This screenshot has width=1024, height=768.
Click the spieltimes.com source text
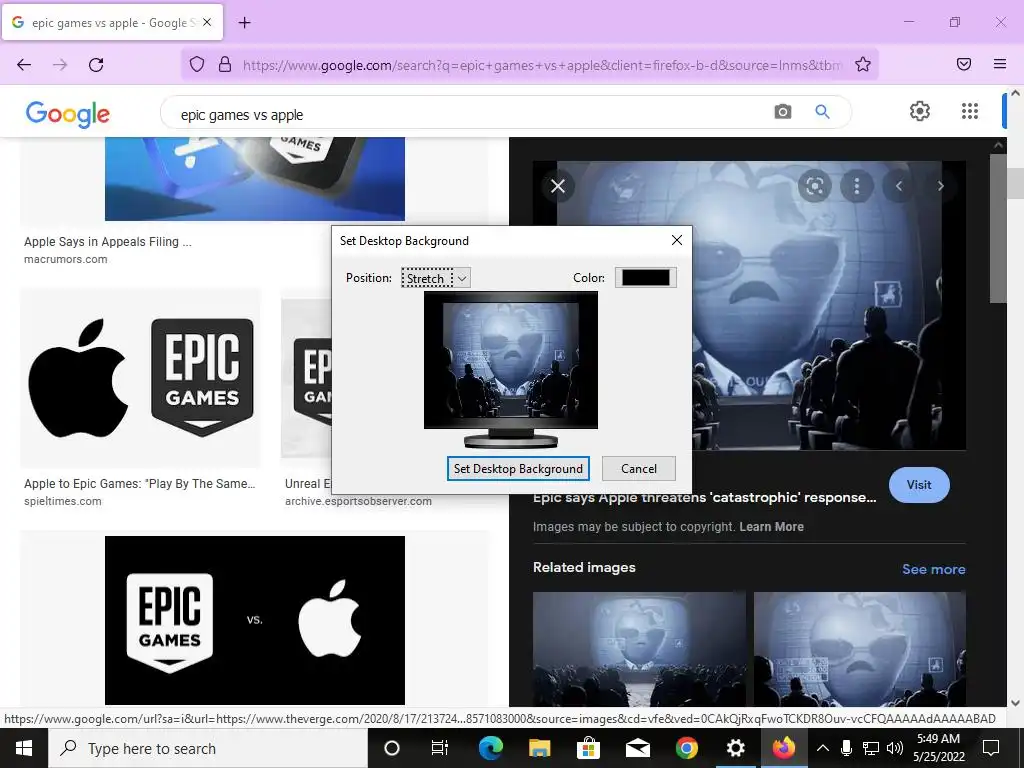[x=63, y=502]
